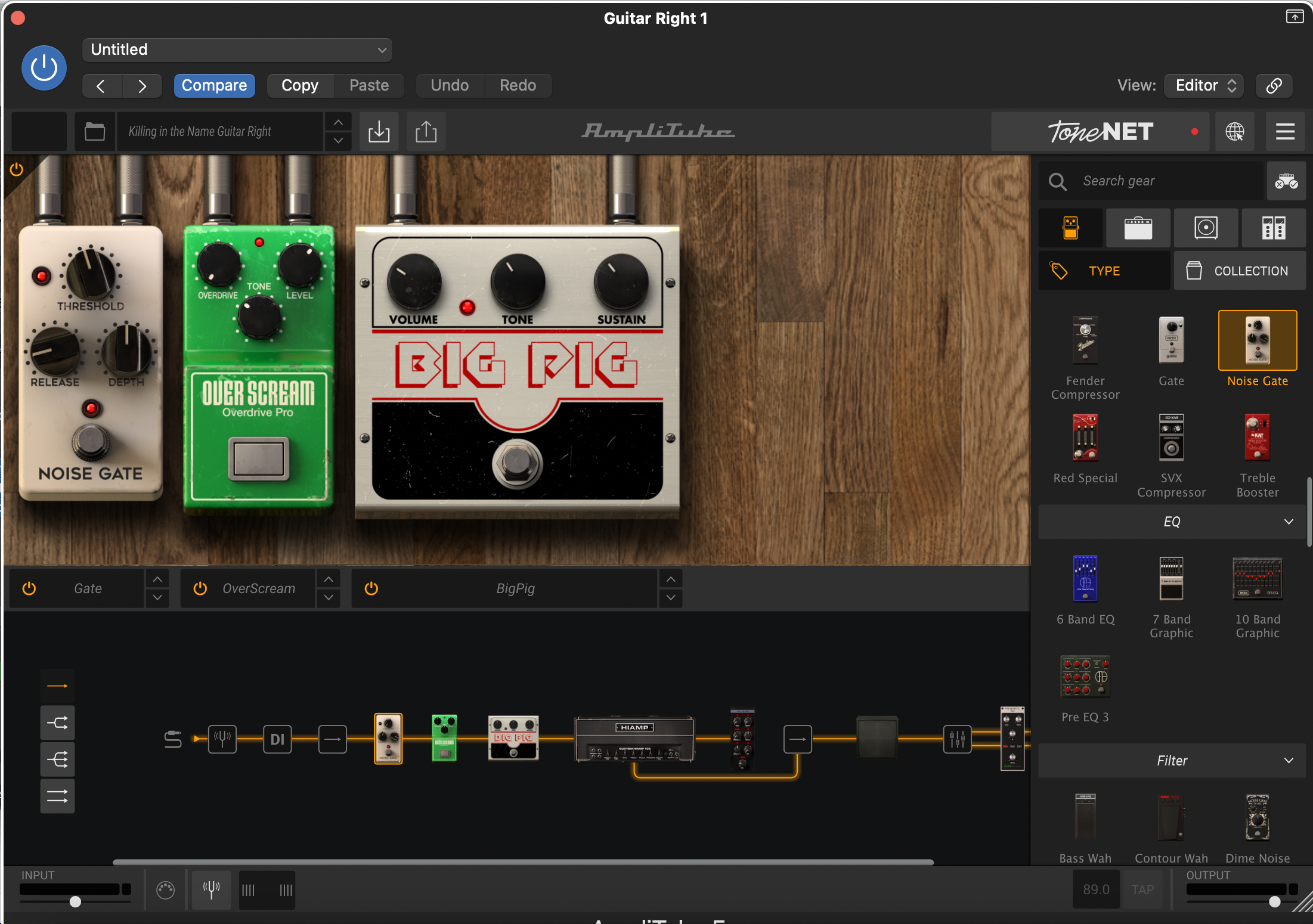This screenshot has width=1313, height=924.
Task: Click the link chain icon
Action: tap(1274, 85)
